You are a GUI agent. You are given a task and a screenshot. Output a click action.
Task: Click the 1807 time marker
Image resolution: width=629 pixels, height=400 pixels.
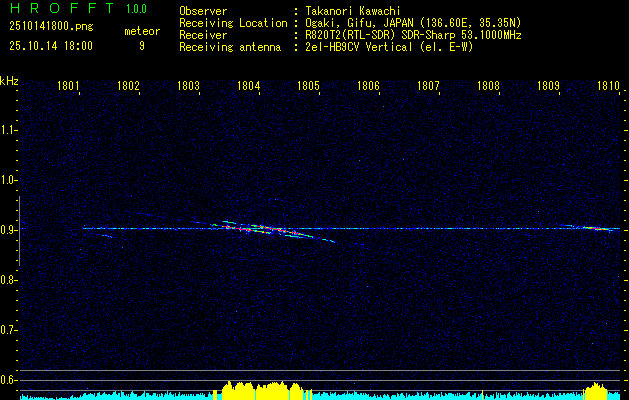point(428,86)
